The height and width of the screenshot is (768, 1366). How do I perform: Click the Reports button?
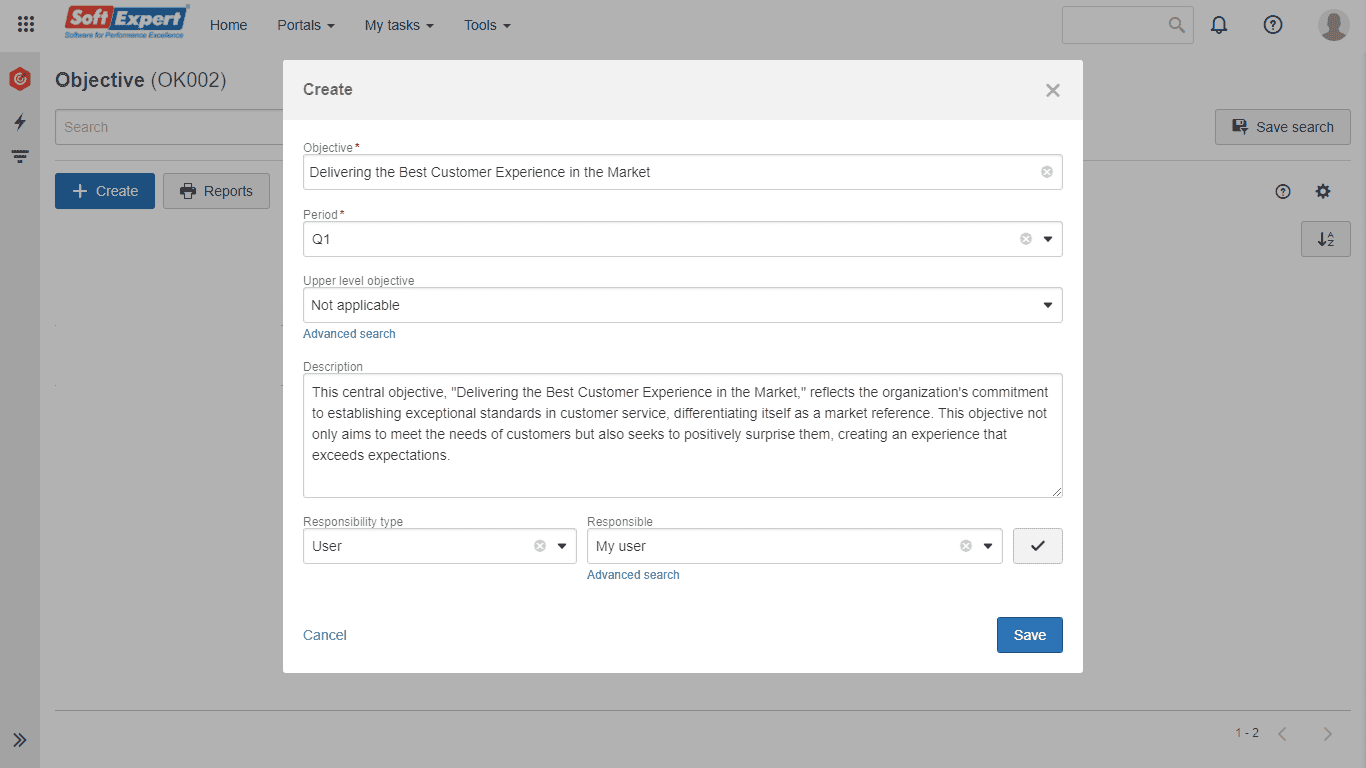tap(216, 191)
